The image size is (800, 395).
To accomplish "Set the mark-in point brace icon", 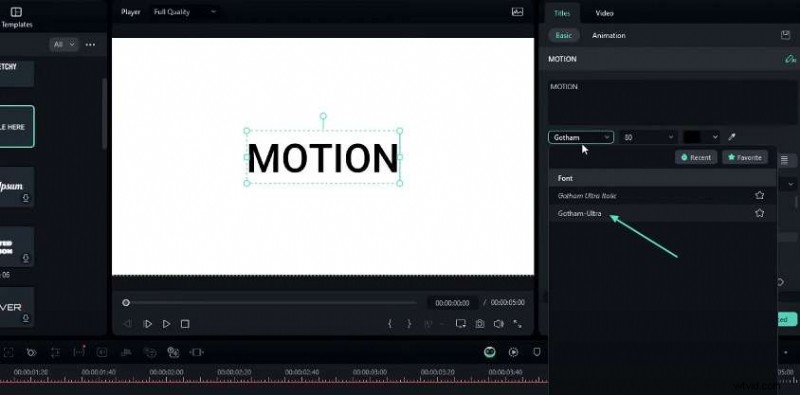I will 390,324.
